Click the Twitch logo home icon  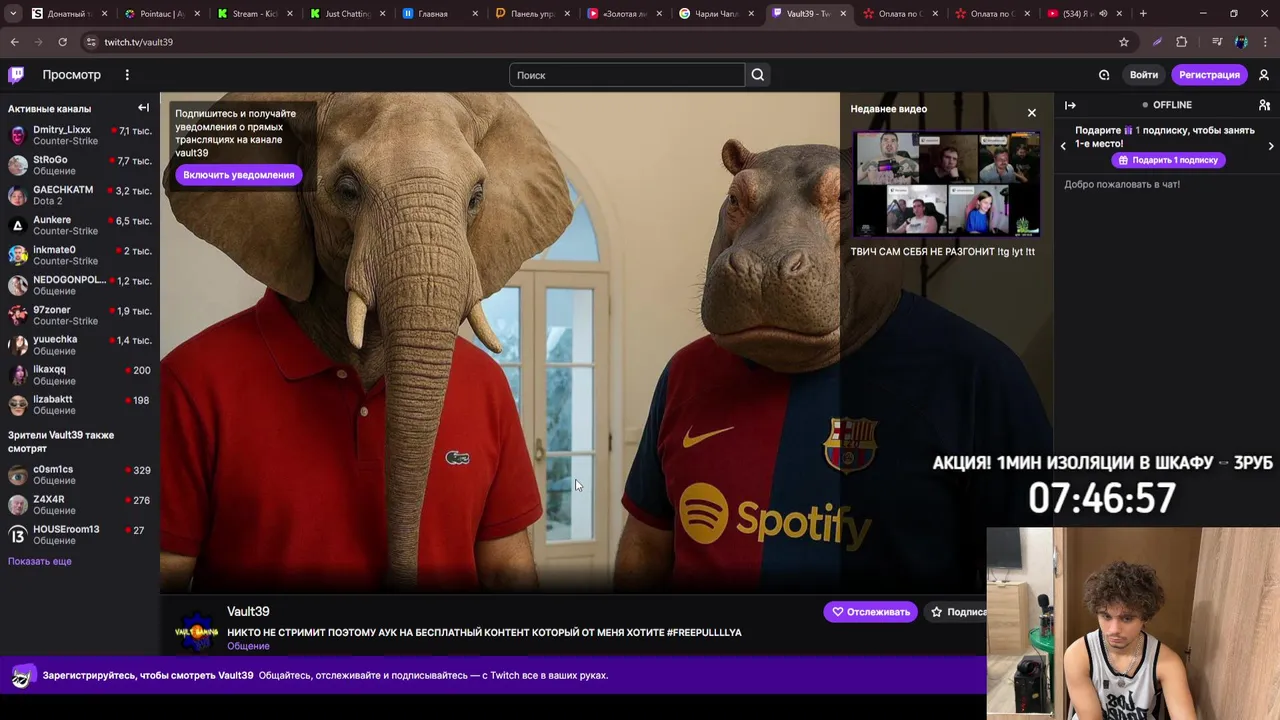click(16, 75)
